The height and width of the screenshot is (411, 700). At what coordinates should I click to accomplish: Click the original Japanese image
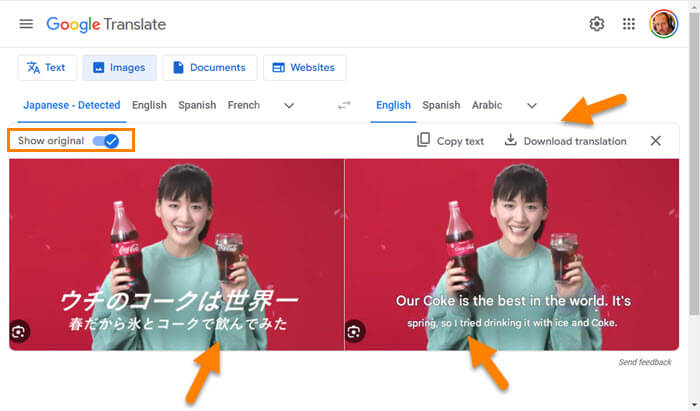177,254
